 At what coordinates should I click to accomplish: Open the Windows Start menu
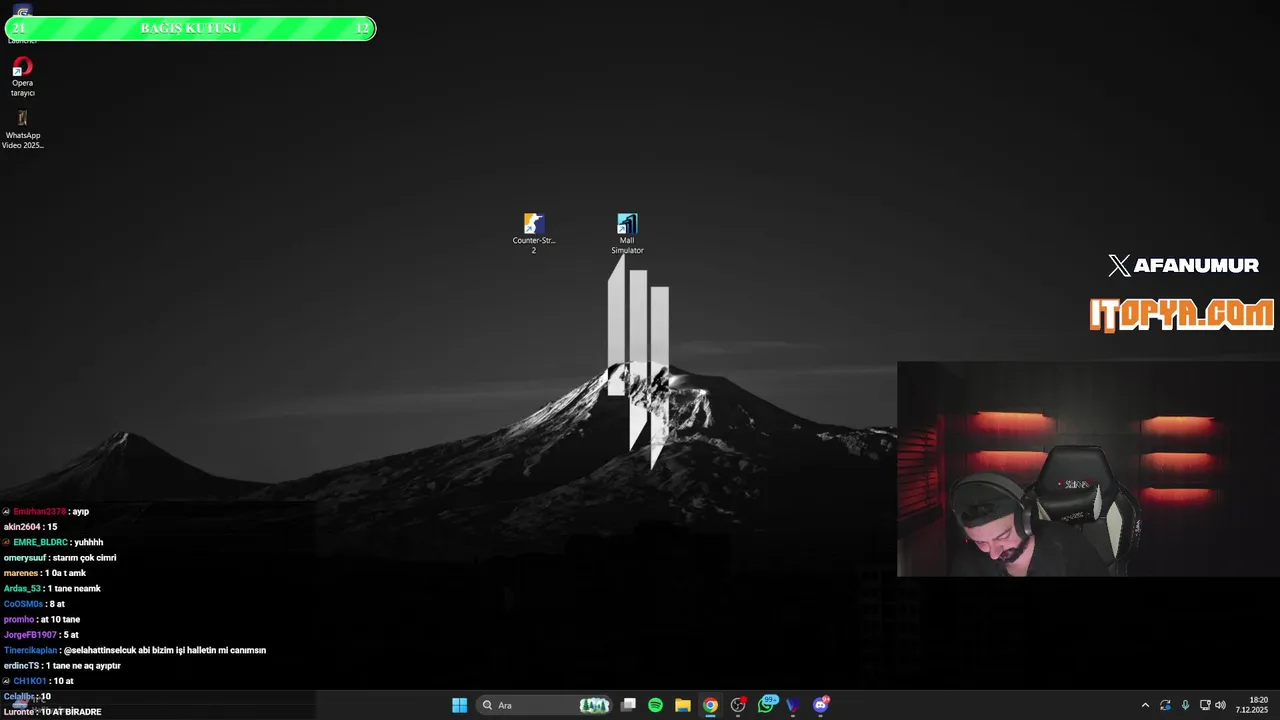coord(459,705)
